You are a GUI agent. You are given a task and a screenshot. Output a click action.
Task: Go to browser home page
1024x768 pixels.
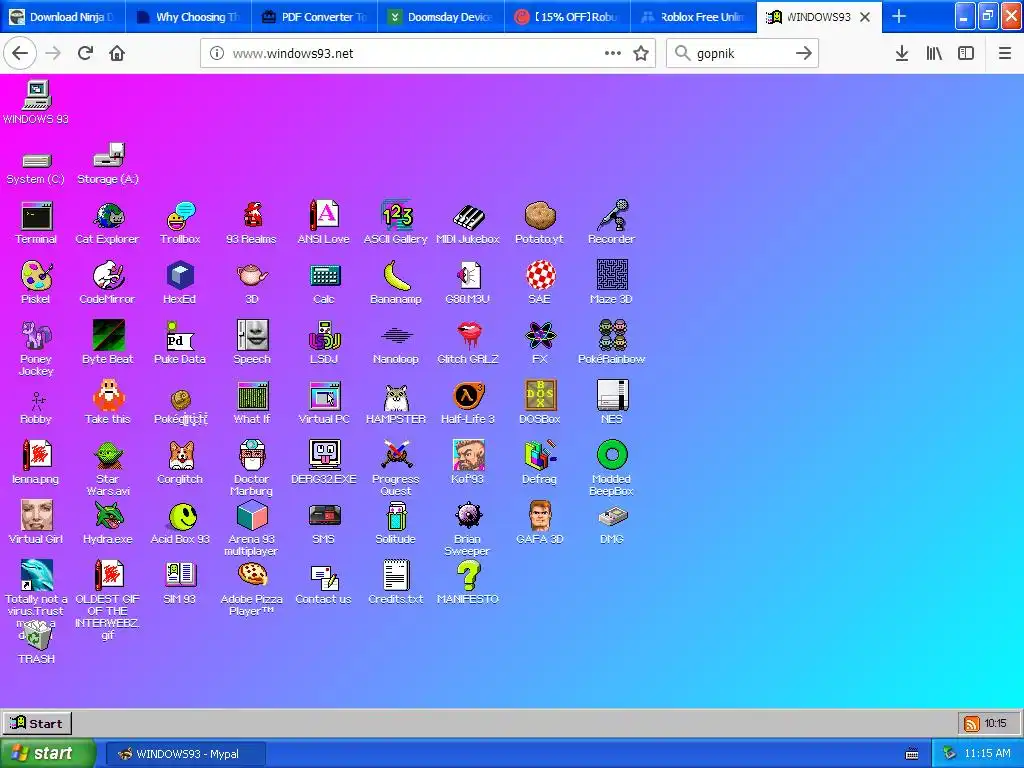[117, 53]
